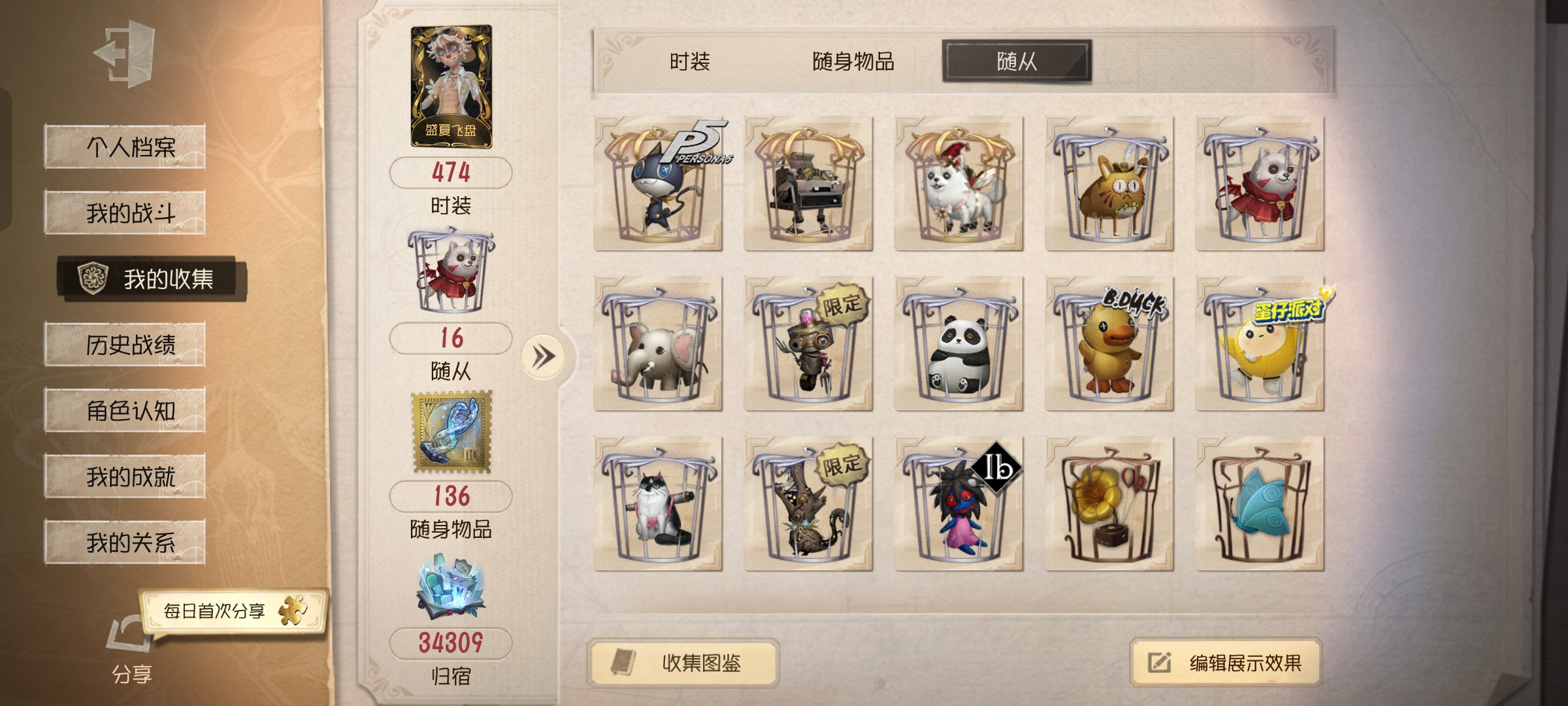Click the 编辑展示效果 button
The width and height of the screenshot is (1568, 706).
(x=1226, y=663)
